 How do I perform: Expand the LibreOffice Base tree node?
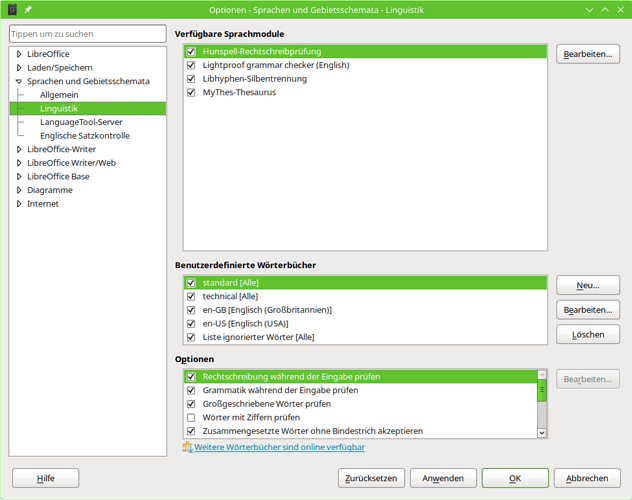pyautogui.click(x=19, y=176)
